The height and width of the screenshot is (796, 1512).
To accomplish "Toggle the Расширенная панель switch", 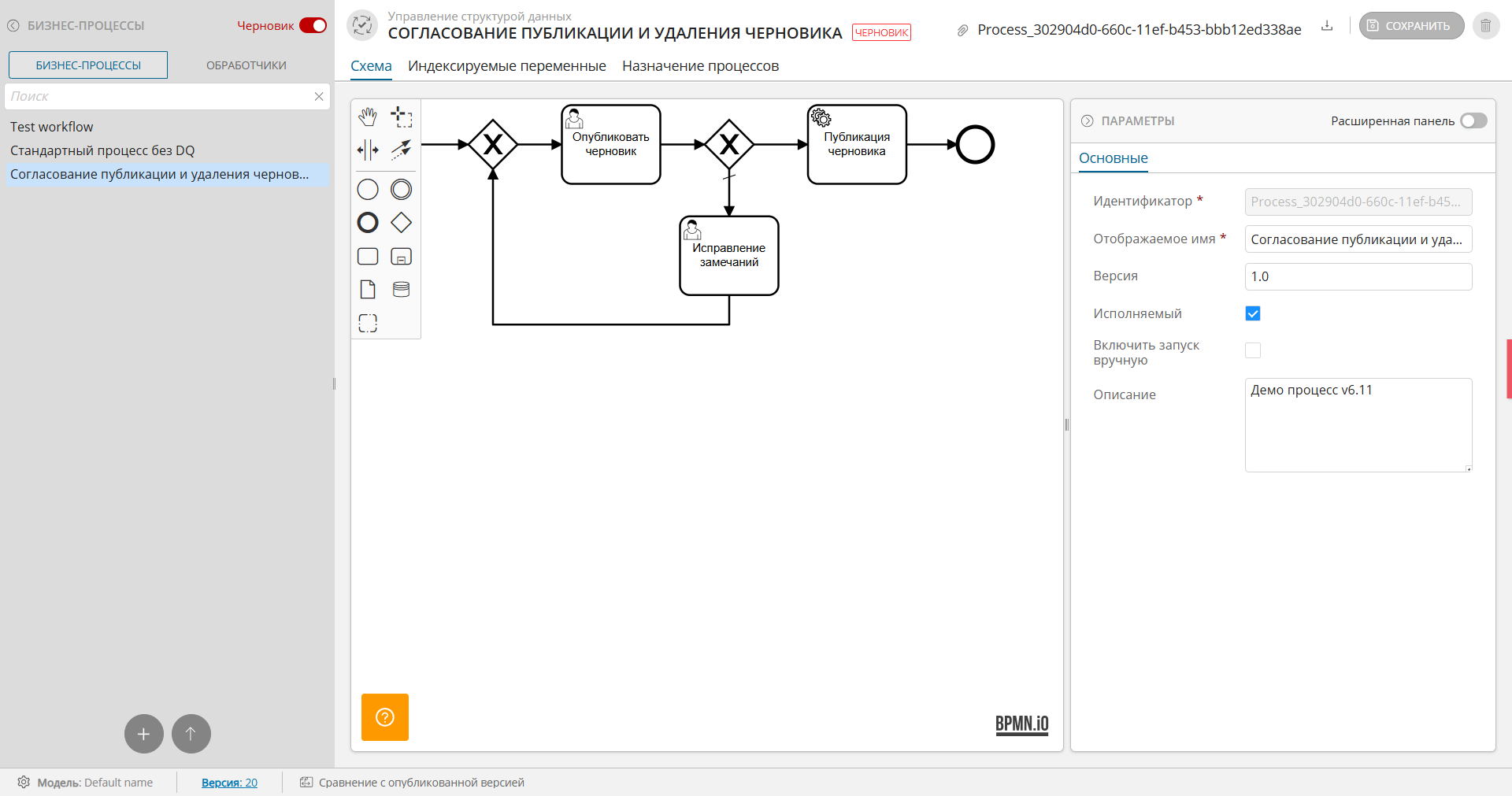I will [x=1473, y=120].
